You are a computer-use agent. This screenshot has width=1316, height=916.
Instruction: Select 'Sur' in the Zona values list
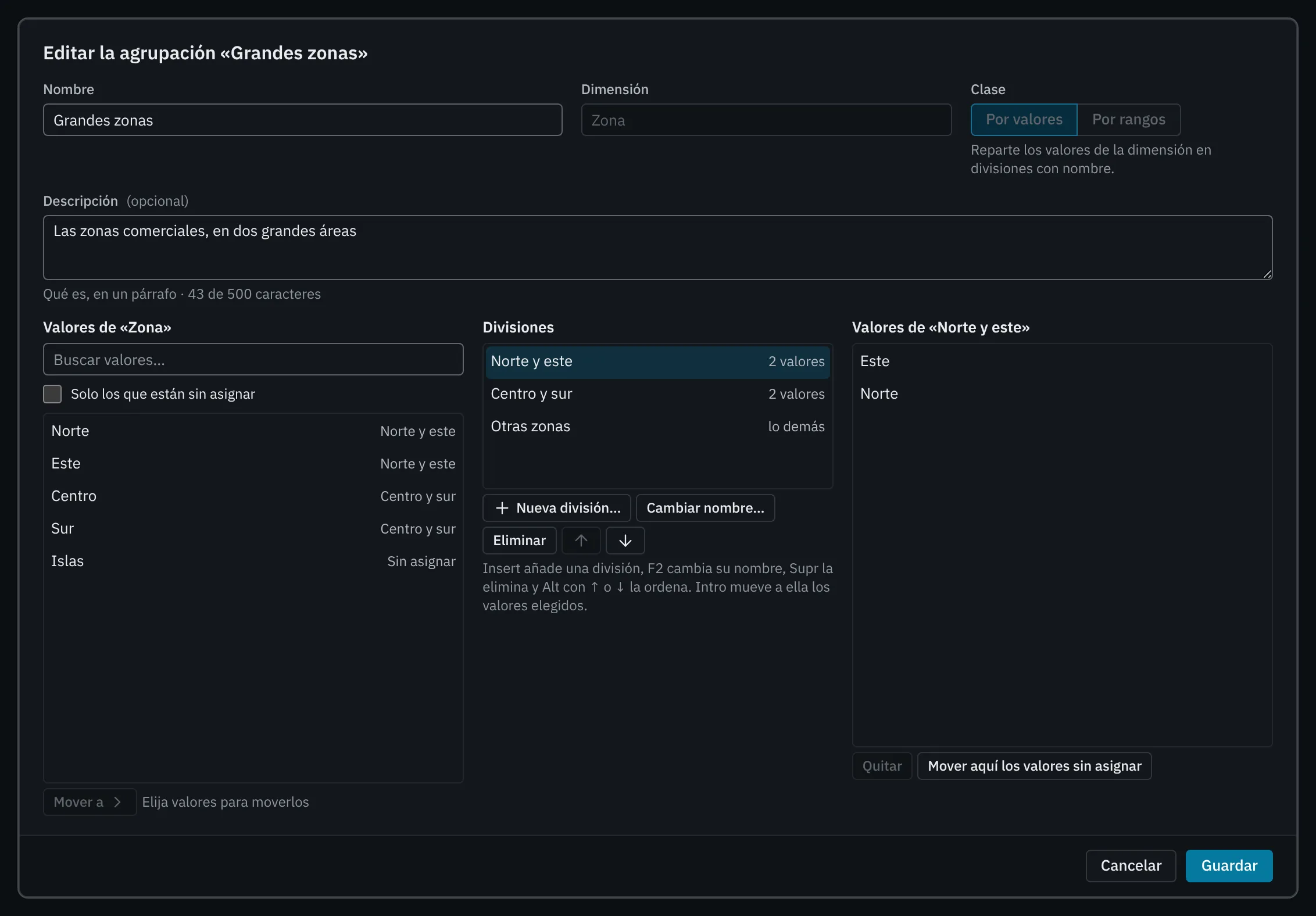(253, 529)
